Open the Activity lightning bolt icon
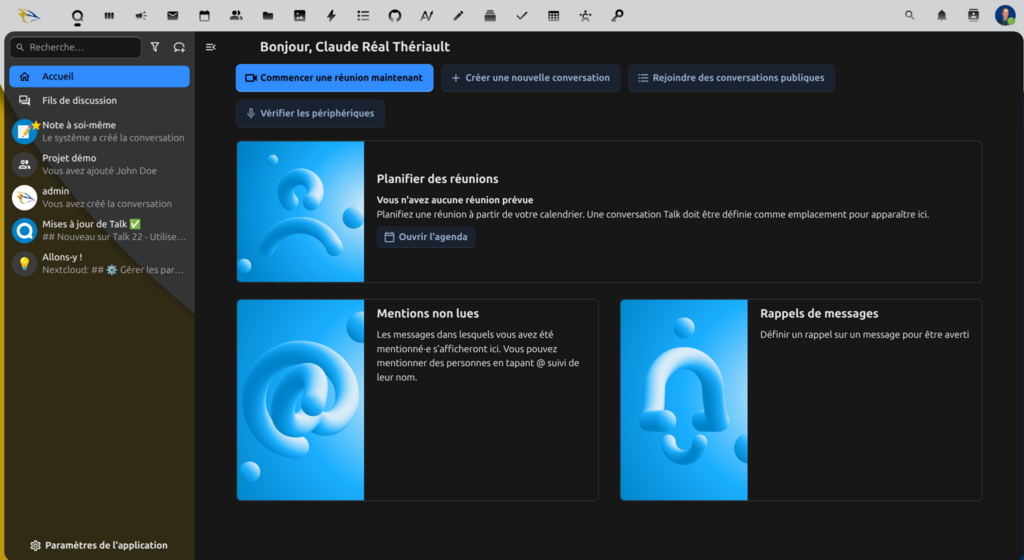Viewport: 1024px width, 560px height. click(331, 16)
